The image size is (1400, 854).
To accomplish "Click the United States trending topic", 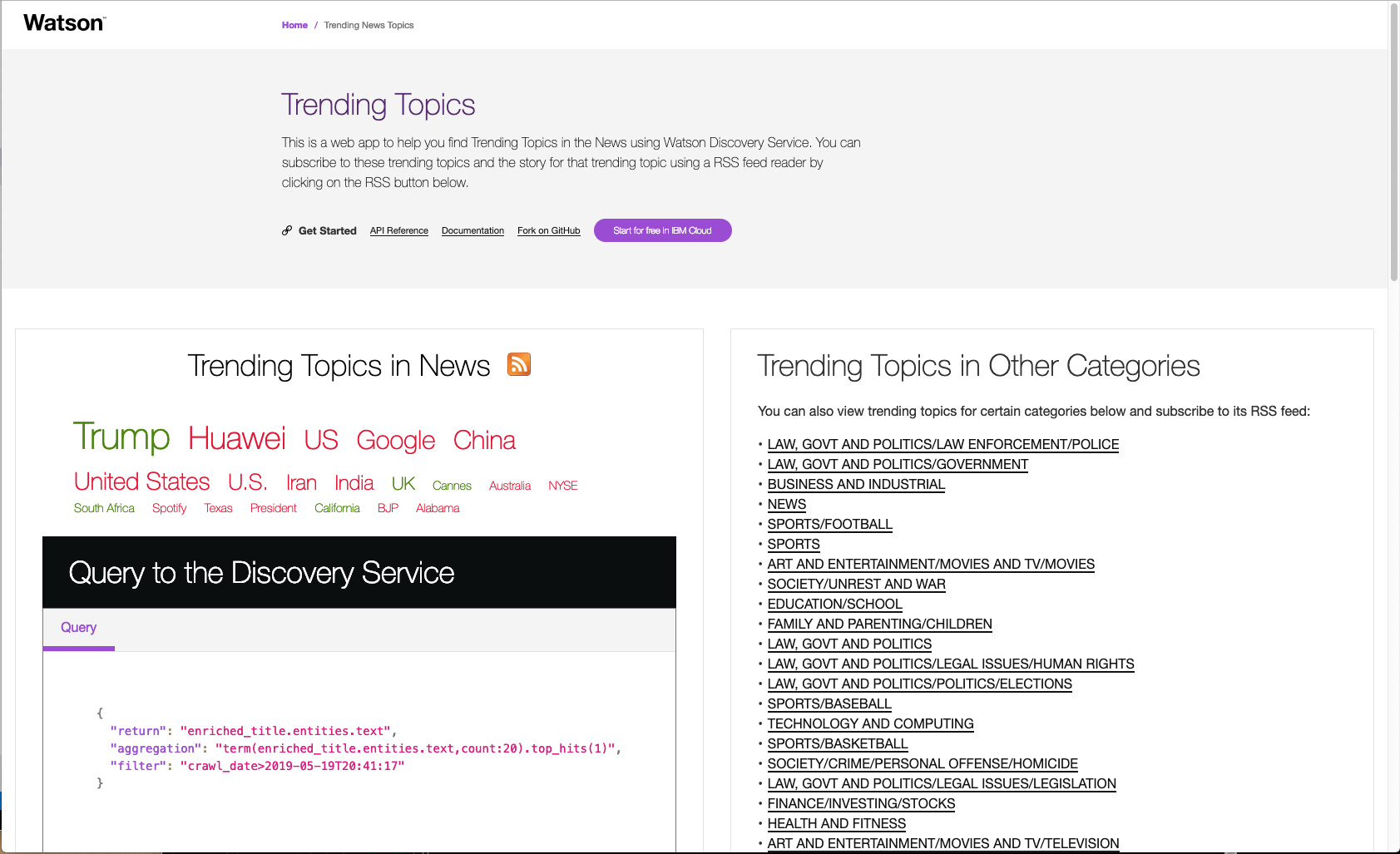I will (x=142, y=481).
